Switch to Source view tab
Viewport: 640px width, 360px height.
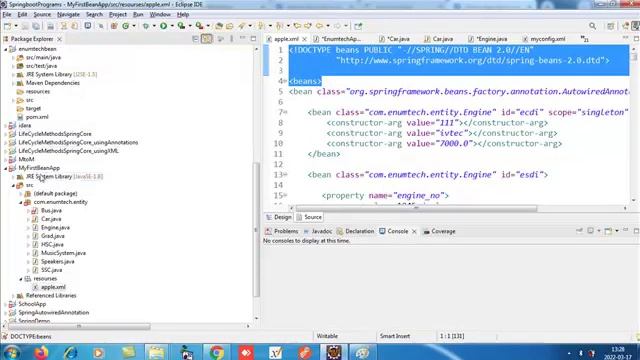point(309,217)
